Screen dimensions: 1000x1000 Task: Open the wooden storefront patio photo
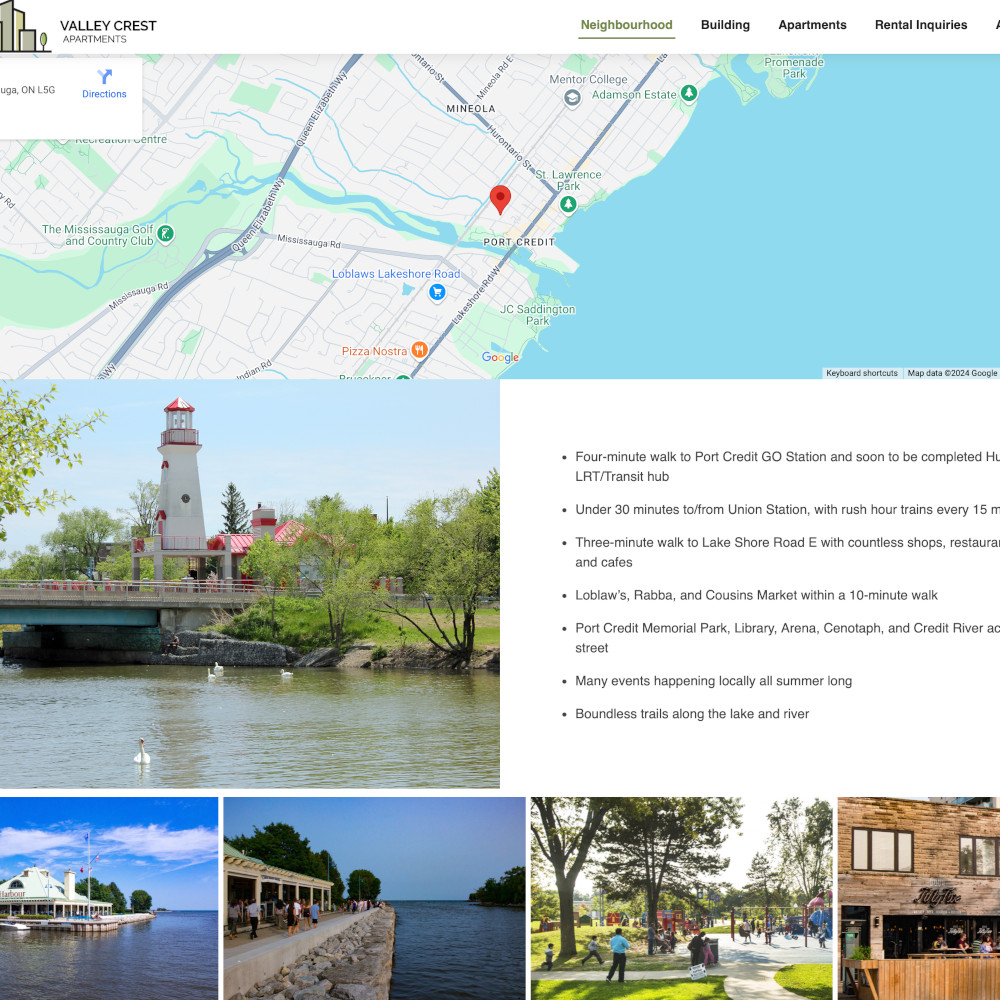point(918,897)
